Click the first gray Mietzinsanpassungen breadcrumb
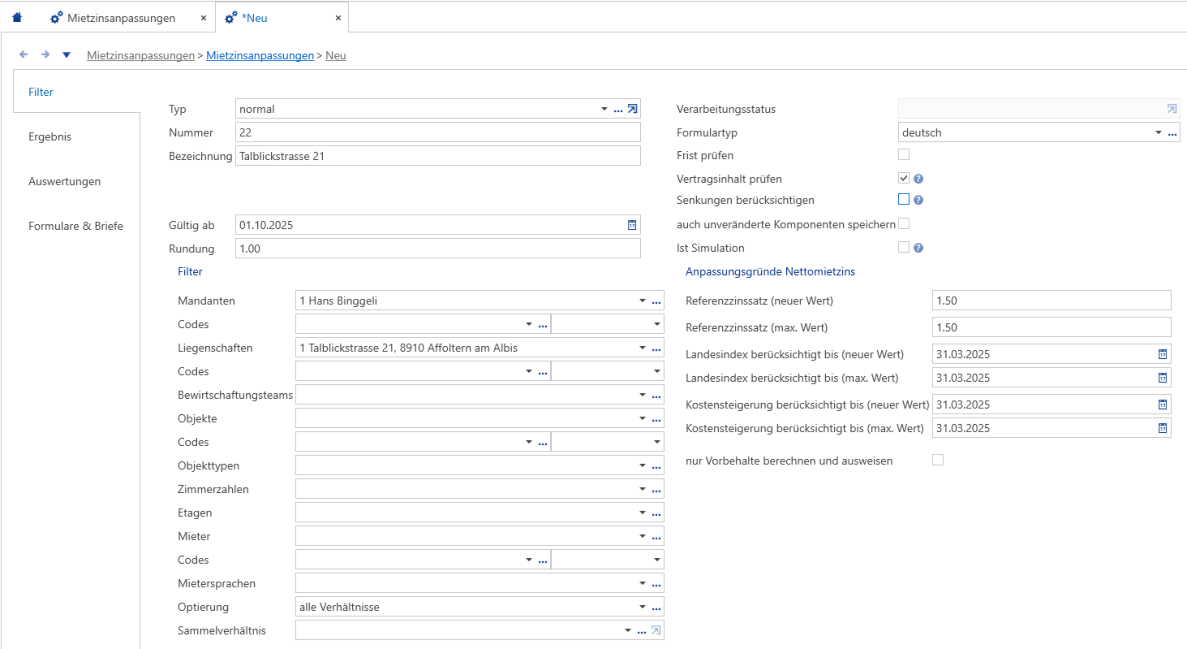The image size is (1187, 649). click(140, 55)
